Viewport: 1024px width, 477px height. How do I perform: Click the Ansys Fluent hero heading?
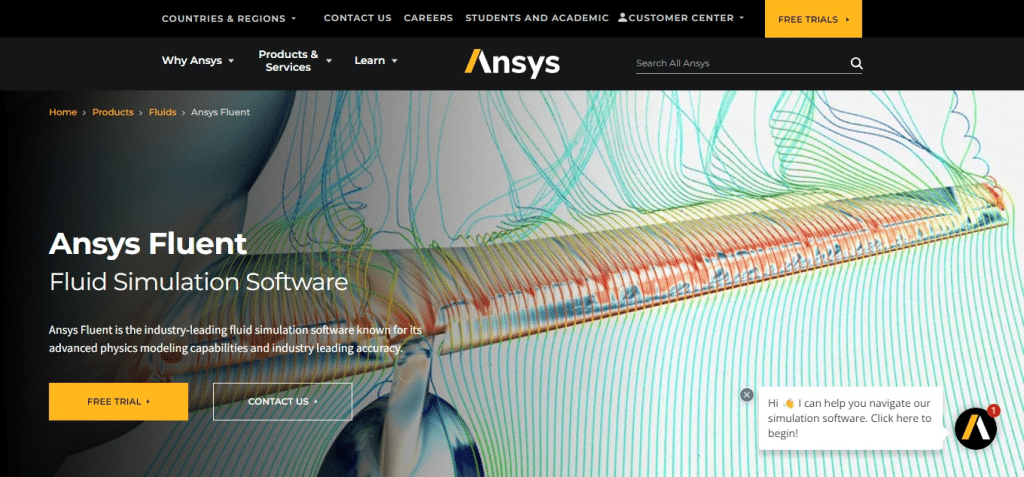(x=148, y=244)
